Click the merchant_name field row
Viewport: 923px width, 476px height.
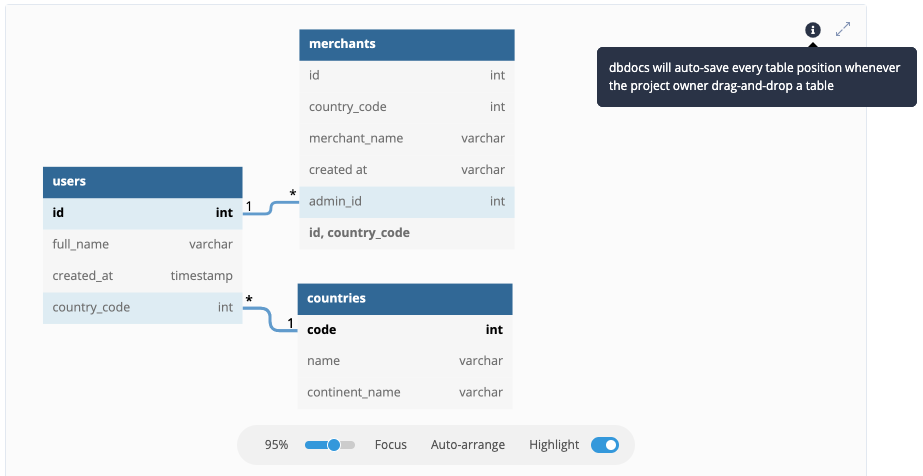click(407, 138)
